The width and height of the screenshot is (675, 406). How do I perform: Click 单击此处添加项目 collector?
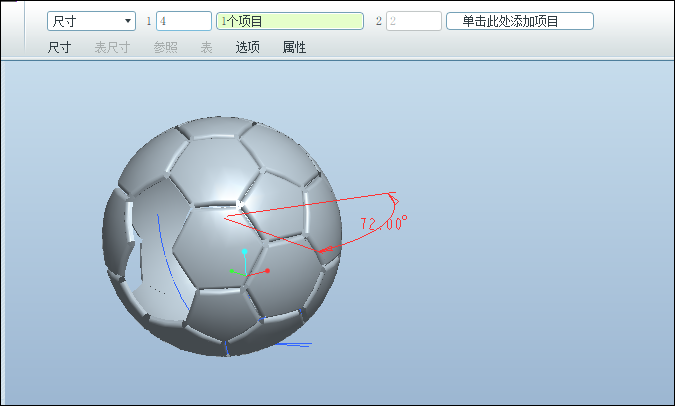tap(520, 21)
